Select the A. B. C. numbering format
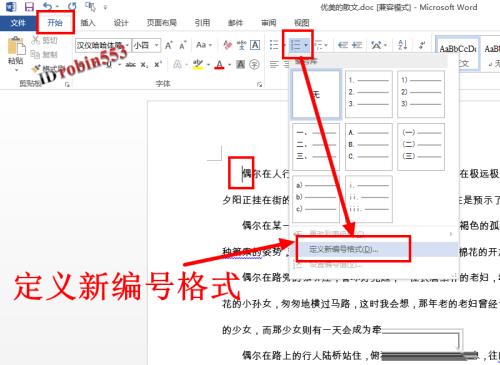Viewport: 500px width, 365px height. point(368,147)
